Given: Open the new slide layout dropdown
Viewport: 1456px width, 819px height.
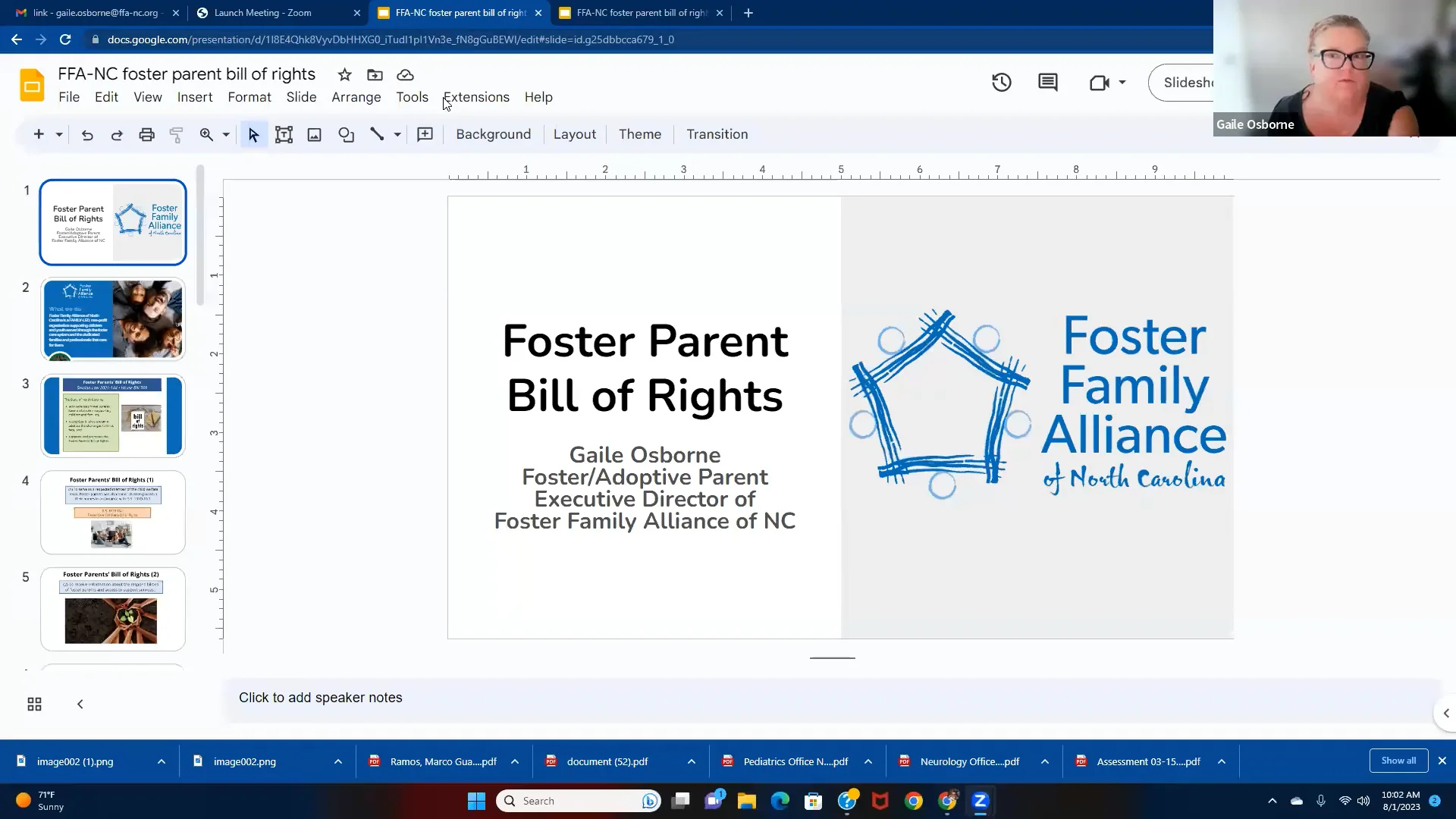Looking at the screenshot, I should point(58,134).
